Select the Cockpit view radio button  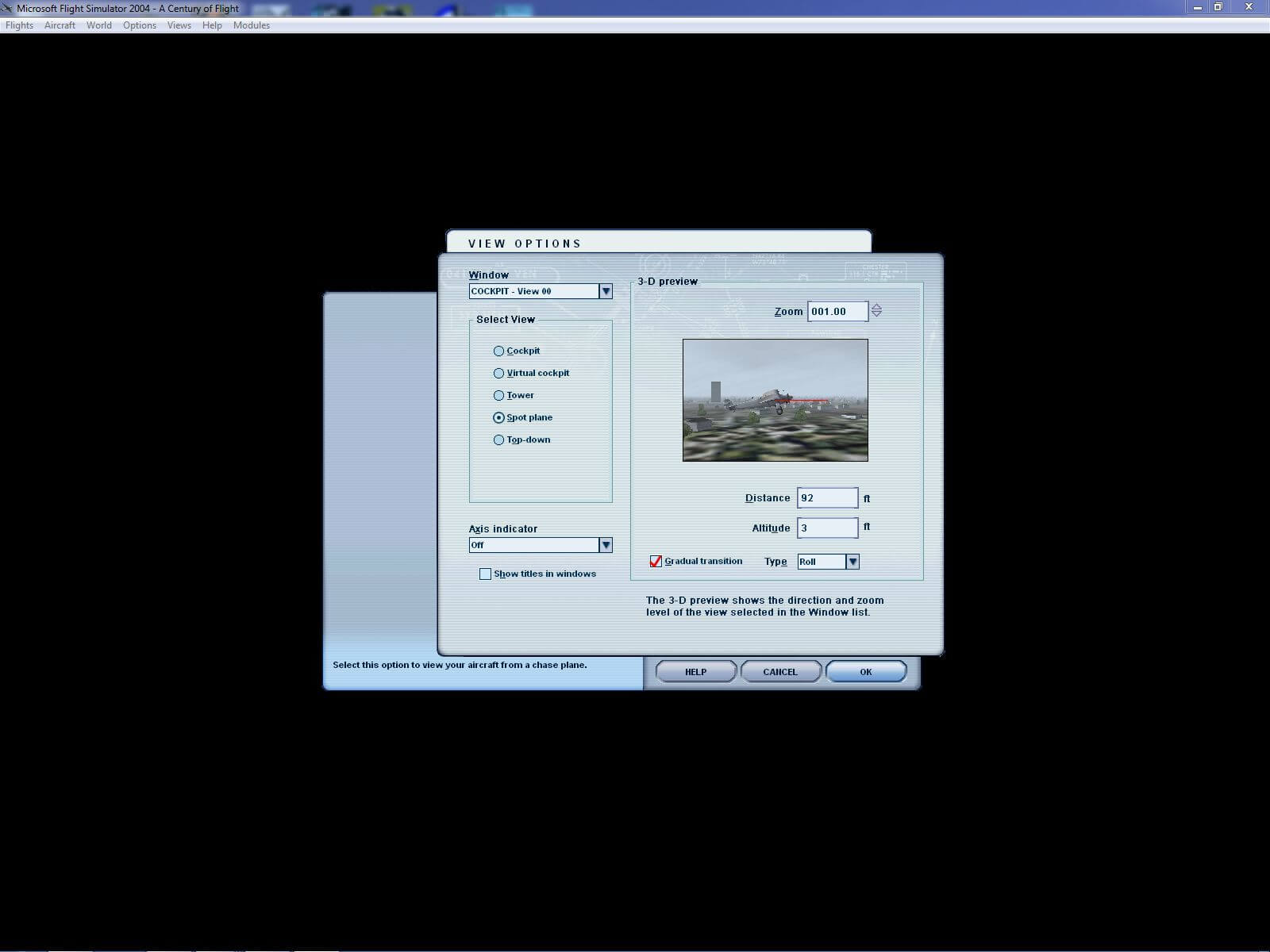(x=498, y=351)
